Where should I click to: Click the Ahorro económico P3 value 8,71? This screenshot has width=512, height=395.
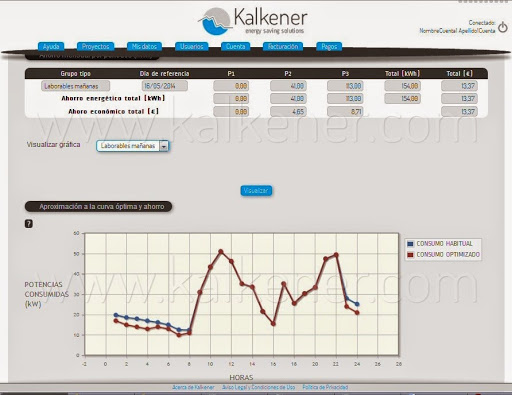tap(345, 111)
